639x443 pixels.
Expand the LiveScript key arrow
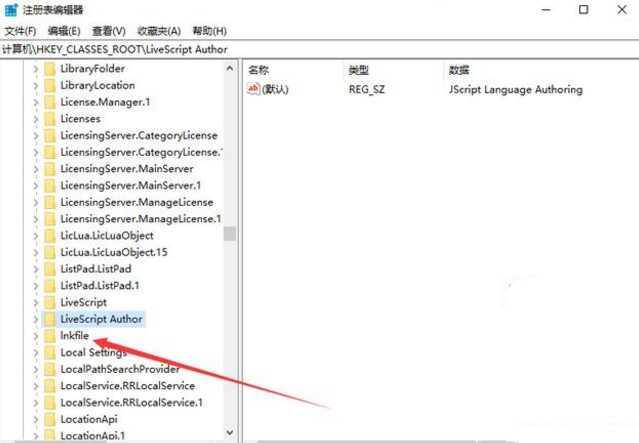coord(36,302)
